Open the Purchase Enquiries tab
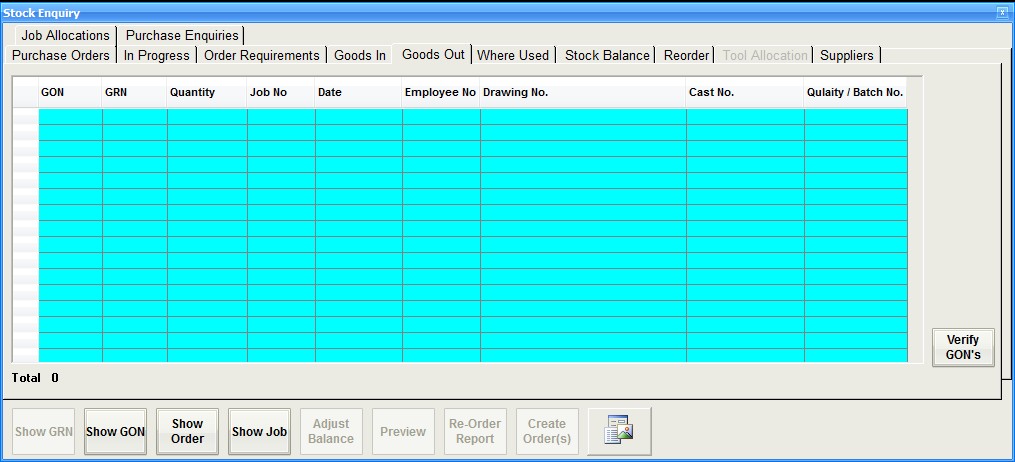 tap(182, 35)
